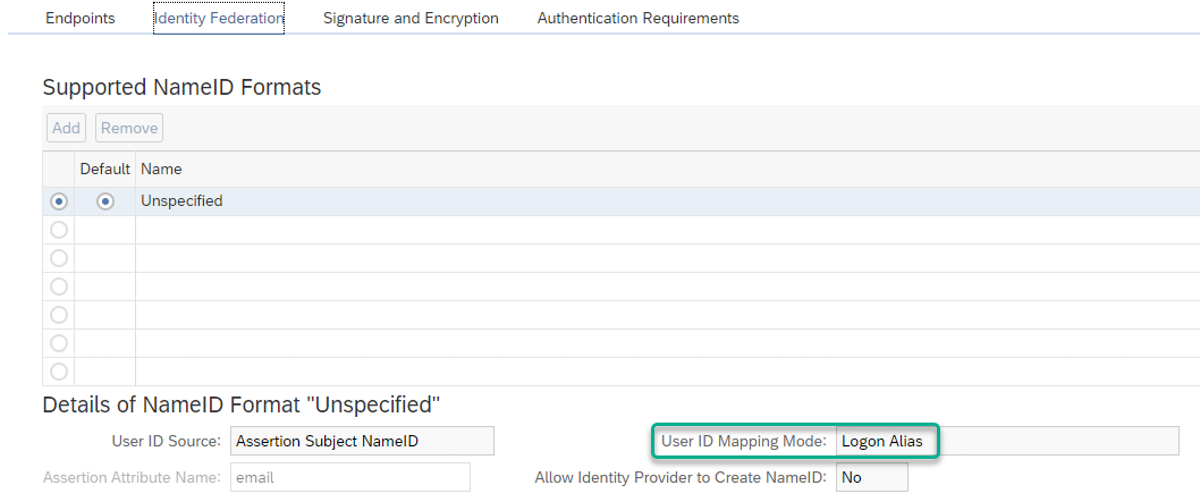Go to Authentication Requirements tab
Viewport: 1200px width, 502px height.
pyautogui.click(x=638, y=18)
